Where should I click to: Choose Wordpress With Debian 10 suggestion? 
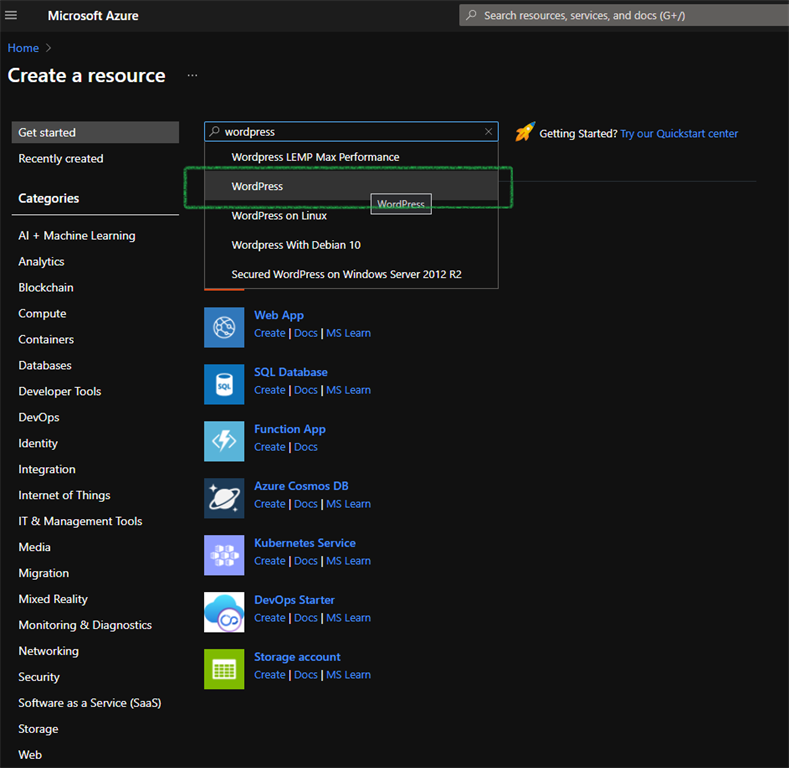[351, 245]
